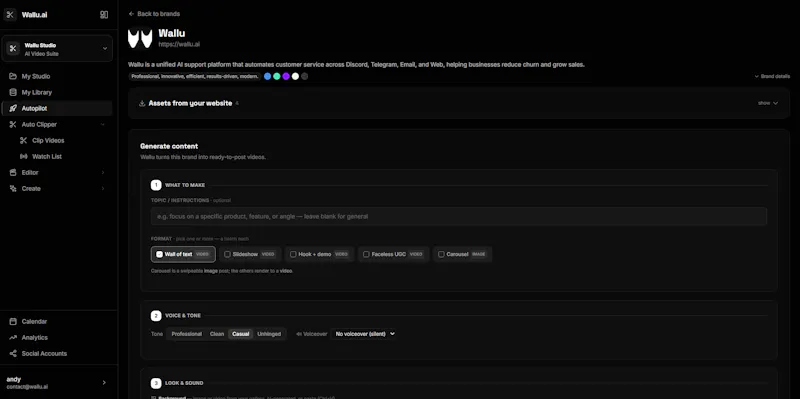Image resolution: width=800 pixels, height=399 pixels.
Task: Click the Editor clapperboard icon
Action: point(13,172)
